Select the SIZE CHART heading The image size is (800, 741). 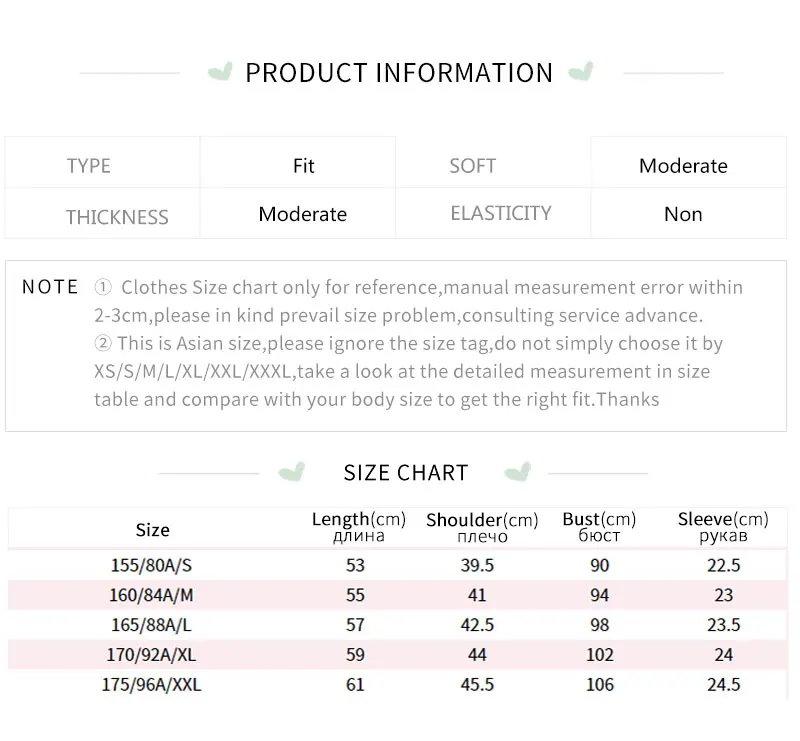coord(406,473)
